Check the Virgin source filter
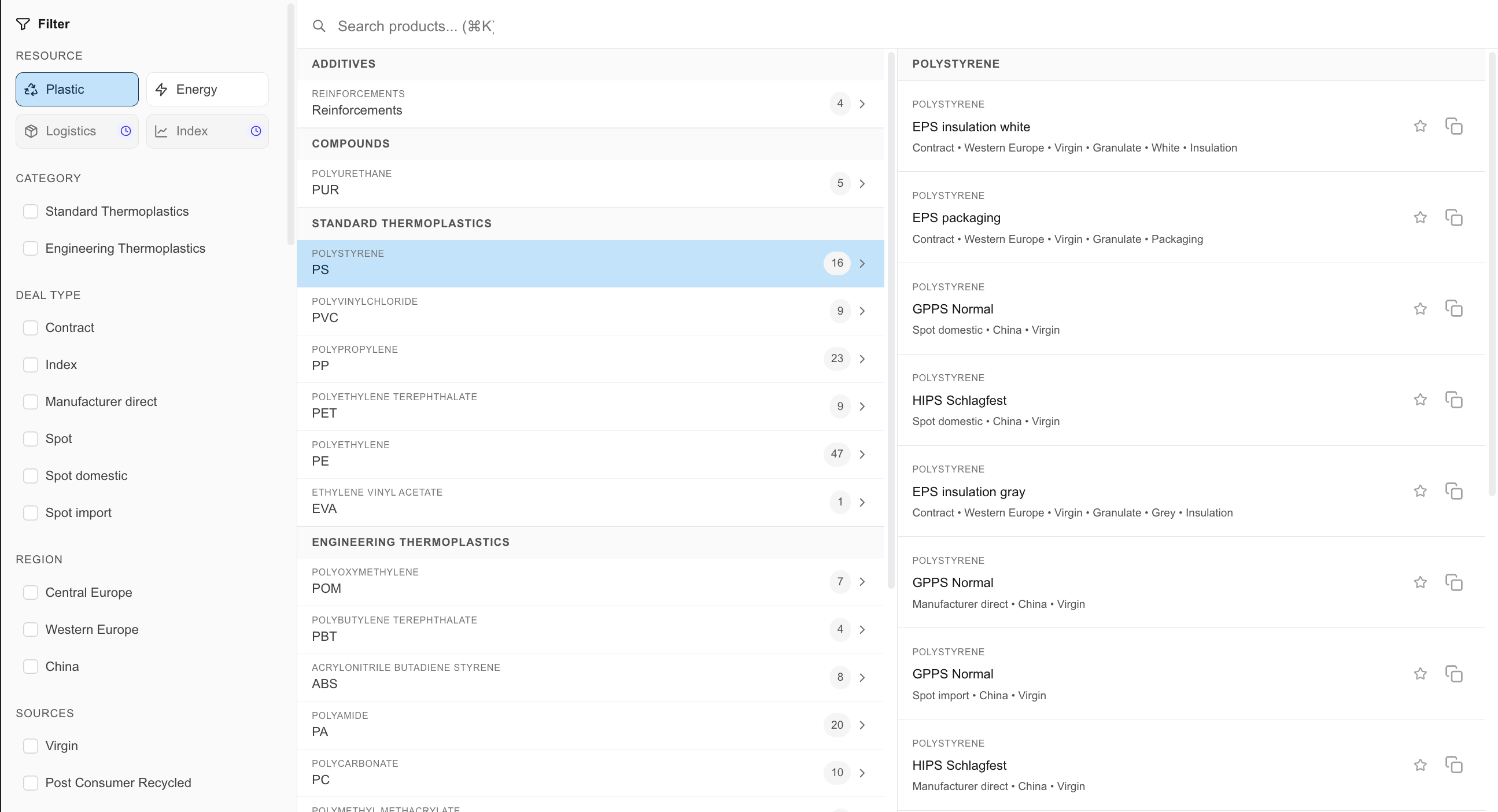The image size is (1498, 812). coord(30,745)
